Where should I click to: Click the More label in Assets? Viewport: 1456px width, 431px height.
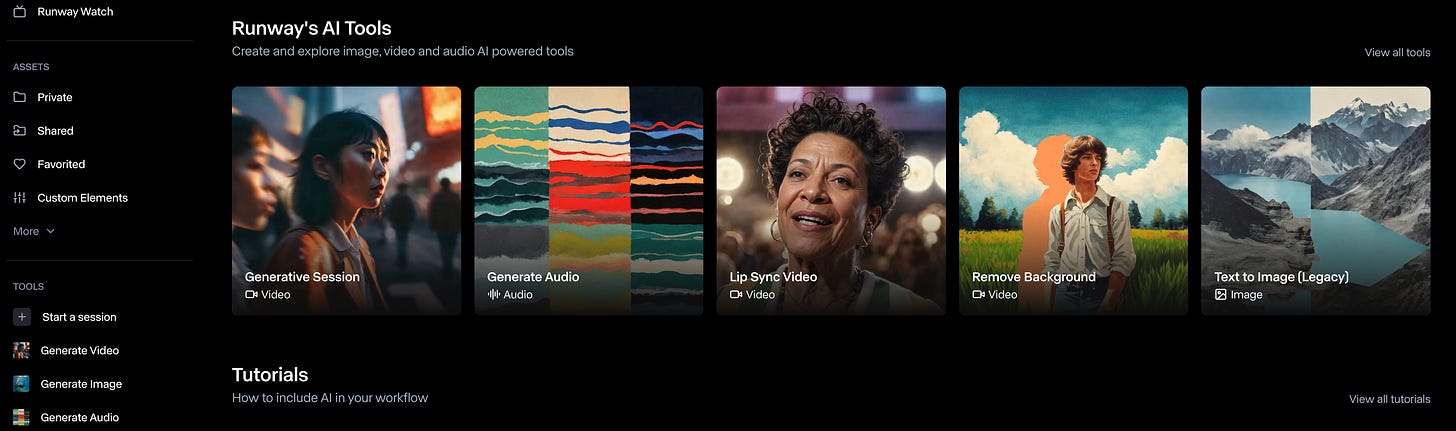pos(26,231)
